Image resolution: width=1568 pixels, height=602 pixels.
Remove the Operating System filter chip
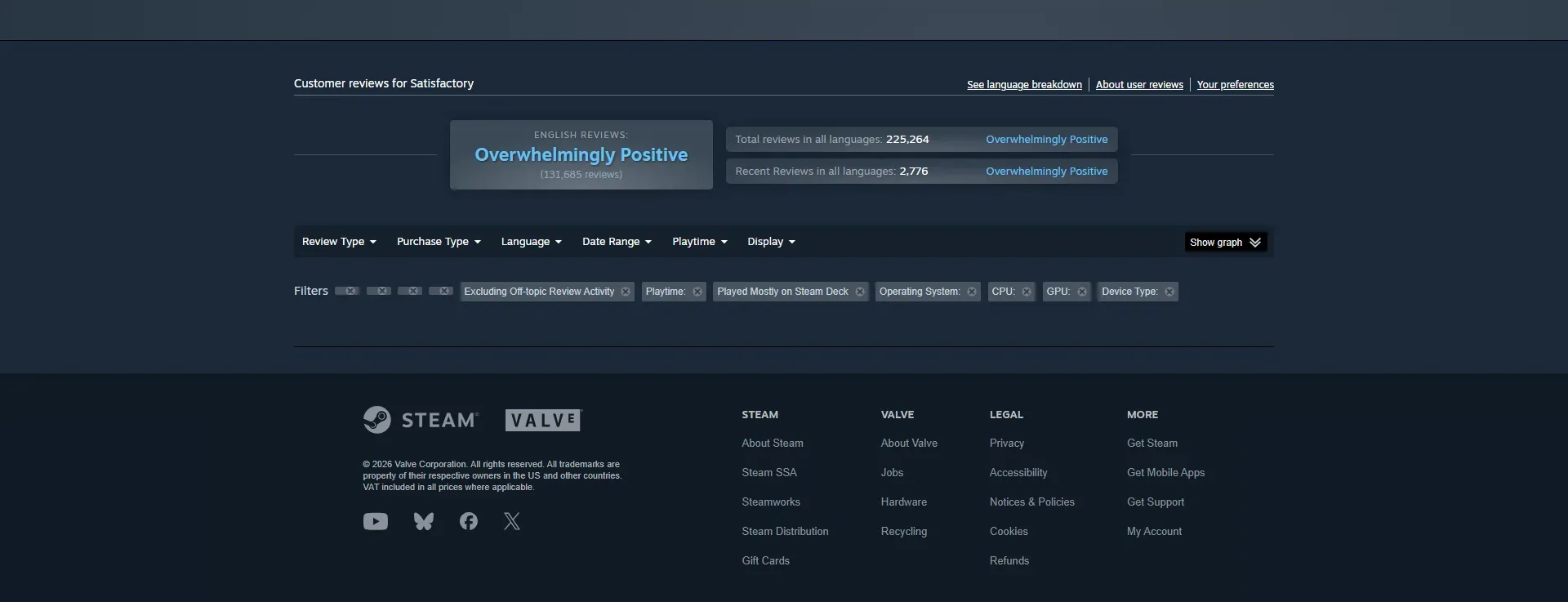pos(971,292)
